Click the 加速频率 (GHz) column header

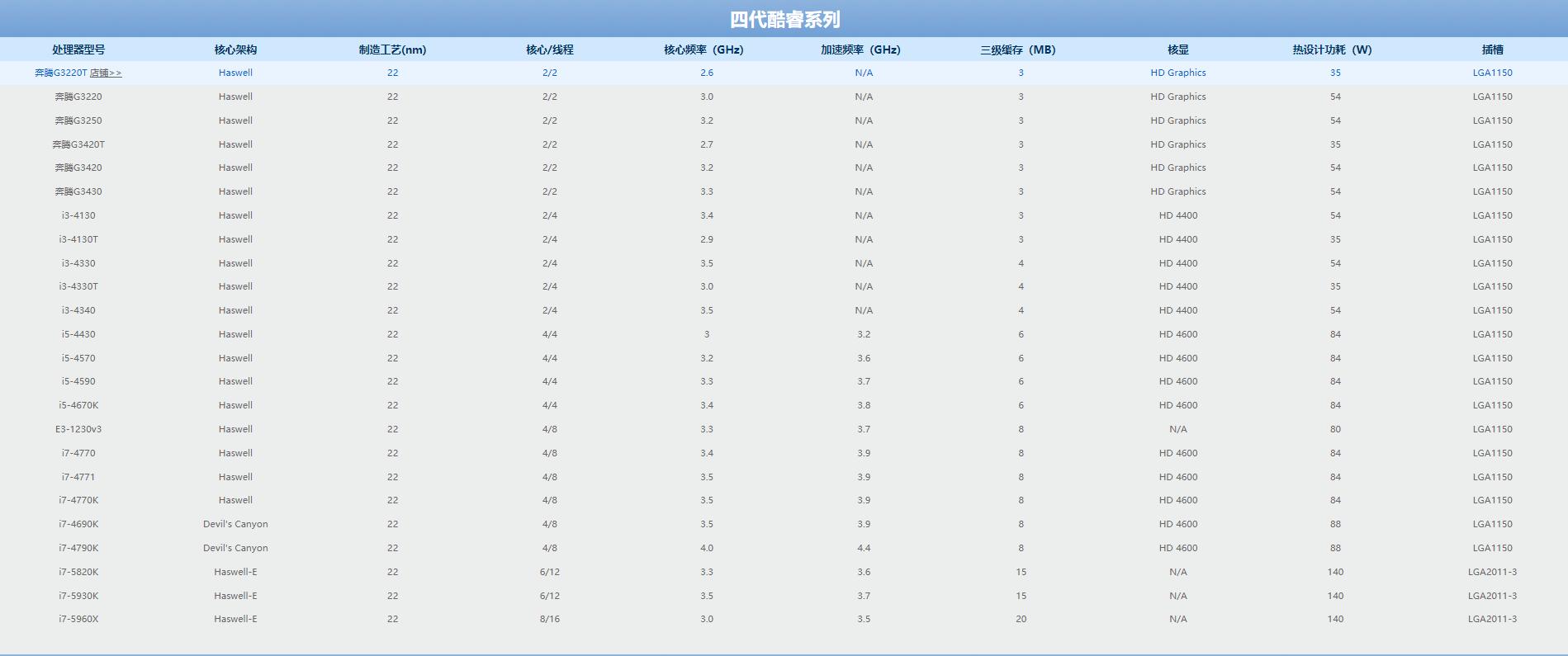click(x=860, y=50)
